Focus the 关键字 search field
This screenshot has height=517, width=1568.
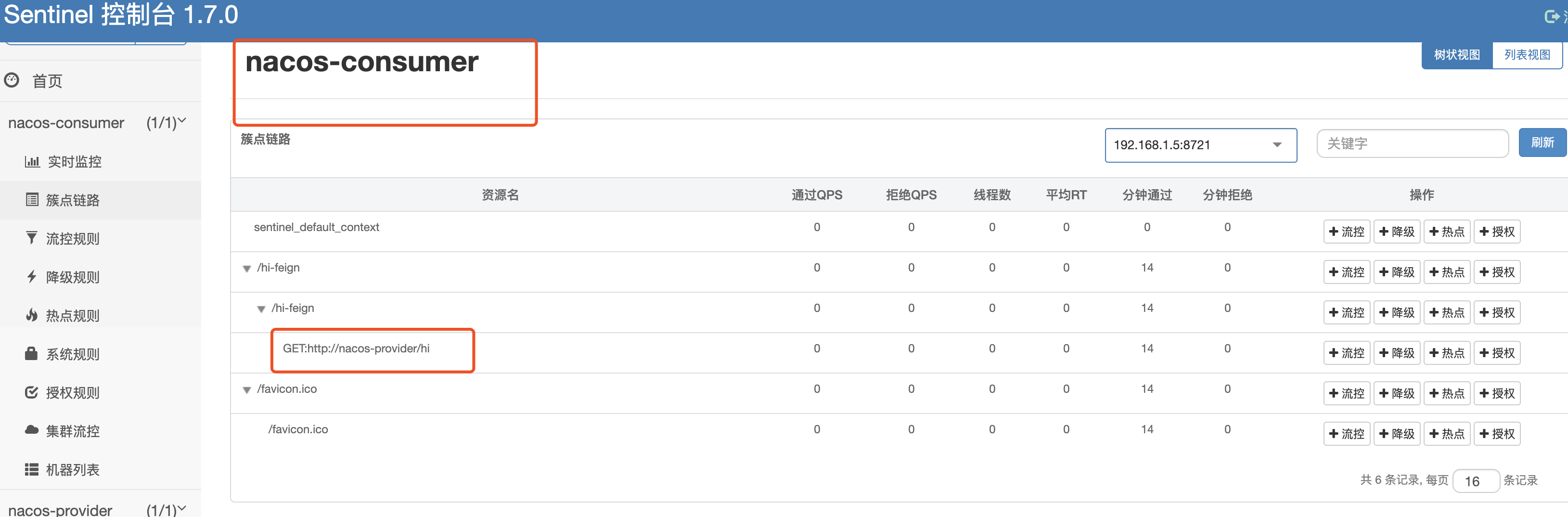pos(1412,143)
